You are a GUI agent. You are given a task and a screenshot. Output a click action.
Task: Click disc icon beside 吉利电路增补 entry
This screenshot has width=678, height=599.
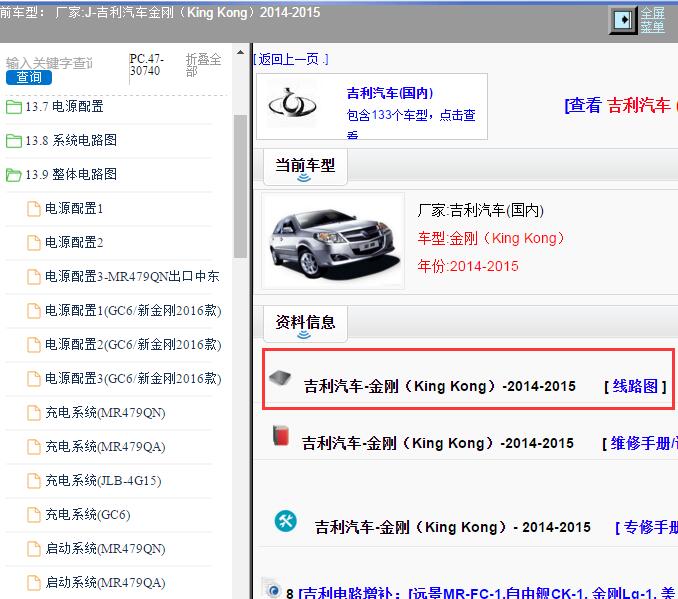272,588
